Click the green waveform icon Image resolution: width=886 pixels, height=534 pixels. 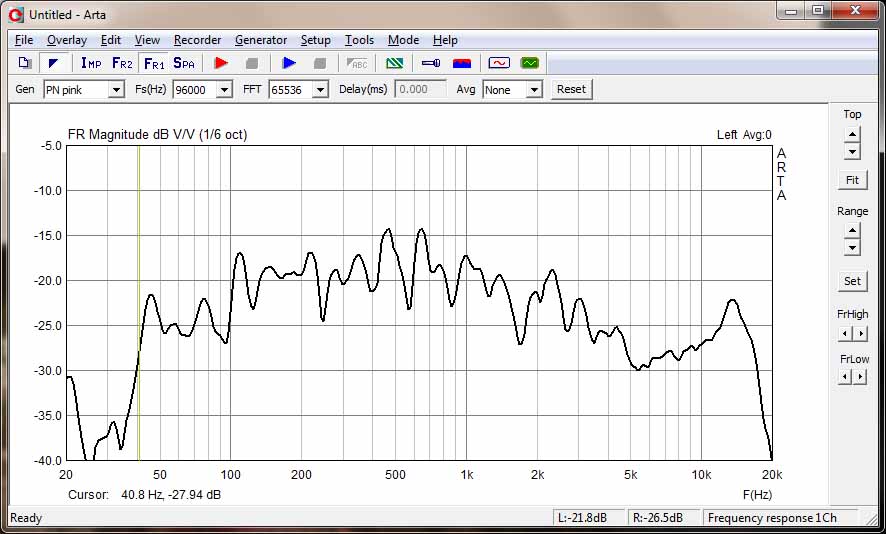pos(530,63)
